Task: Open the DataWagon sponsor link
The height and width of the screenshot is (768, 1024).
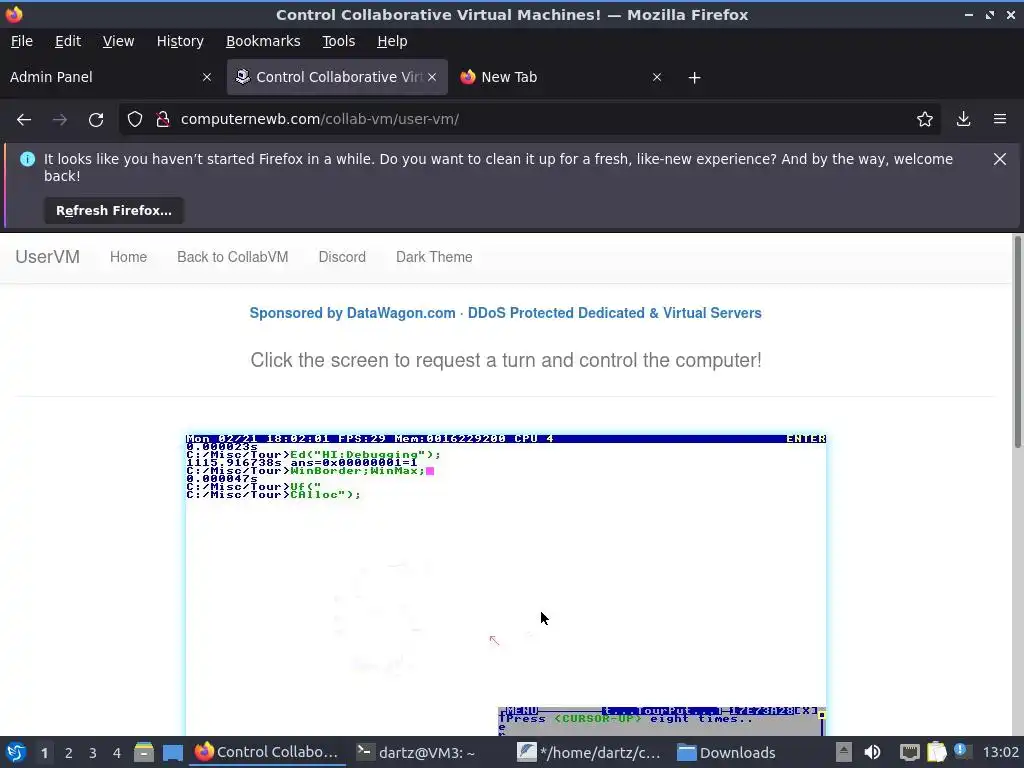Action: coord(505,313)
